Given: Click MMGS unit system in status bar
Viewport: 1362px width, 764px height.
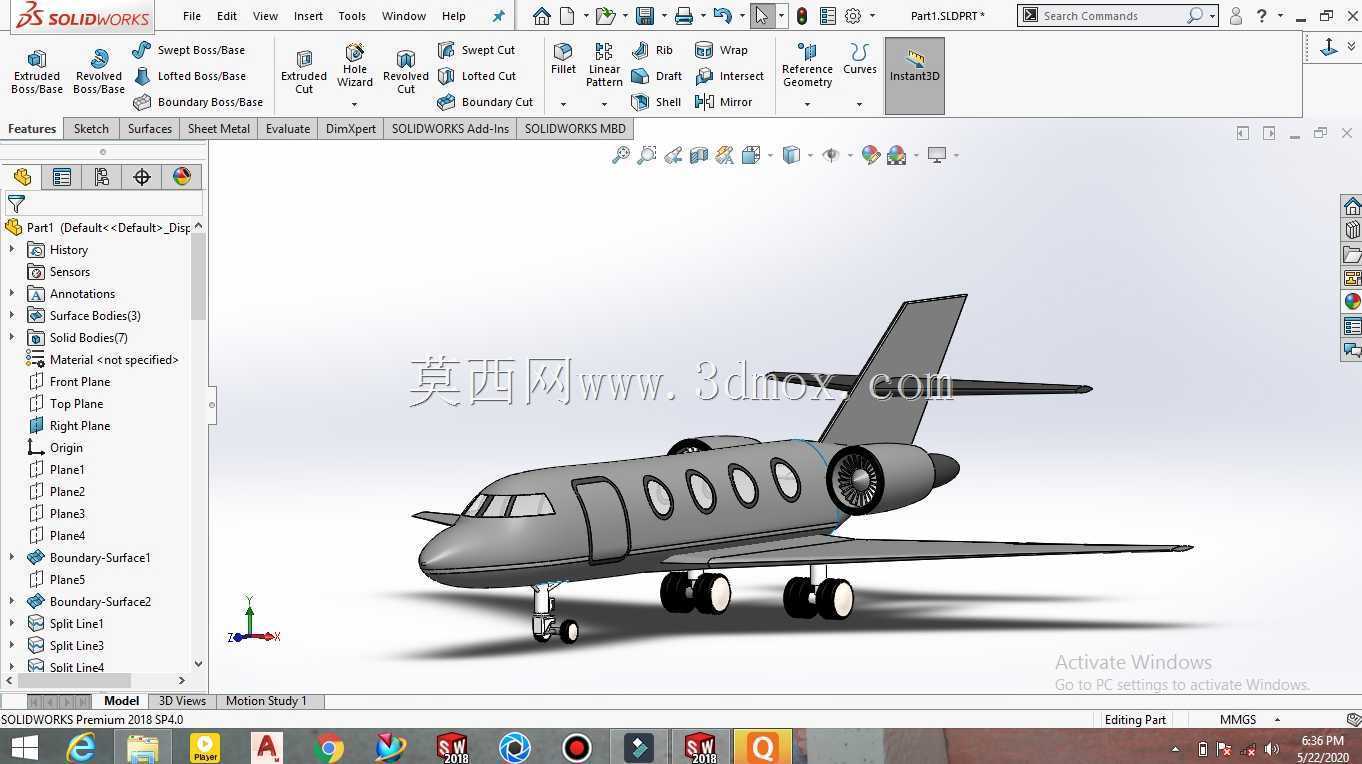Looking at the screenshot, I should [1238, 719].
